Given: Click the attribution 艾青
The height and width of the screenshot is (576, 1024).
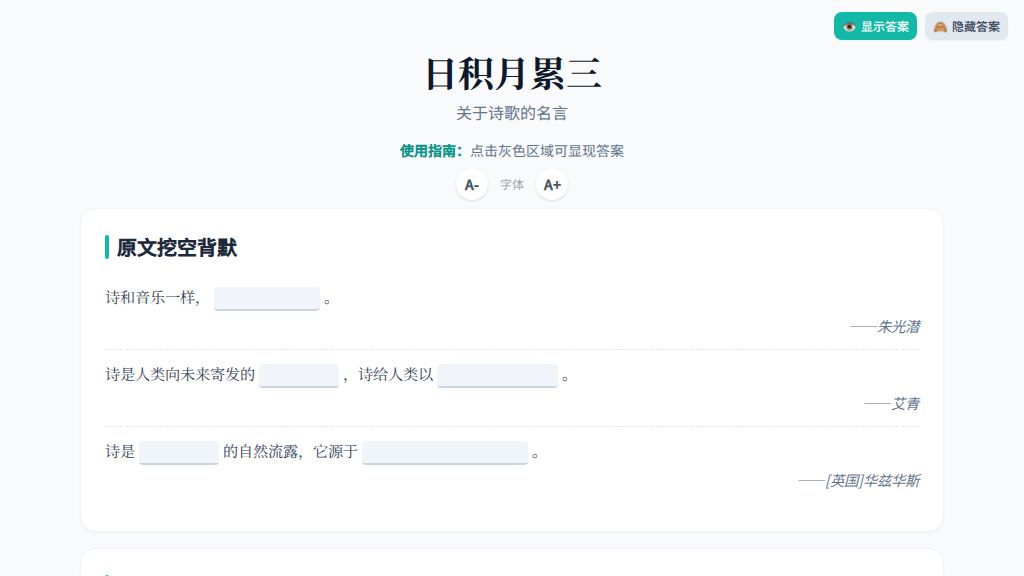Looking at the screenshot, I should coord(892,404).
